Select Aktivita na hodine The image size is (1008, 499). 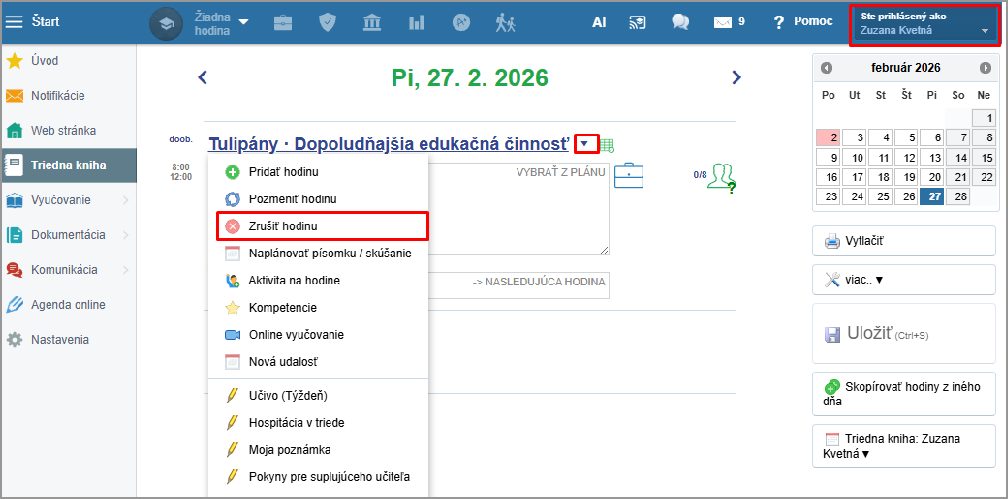pos(318,280)
